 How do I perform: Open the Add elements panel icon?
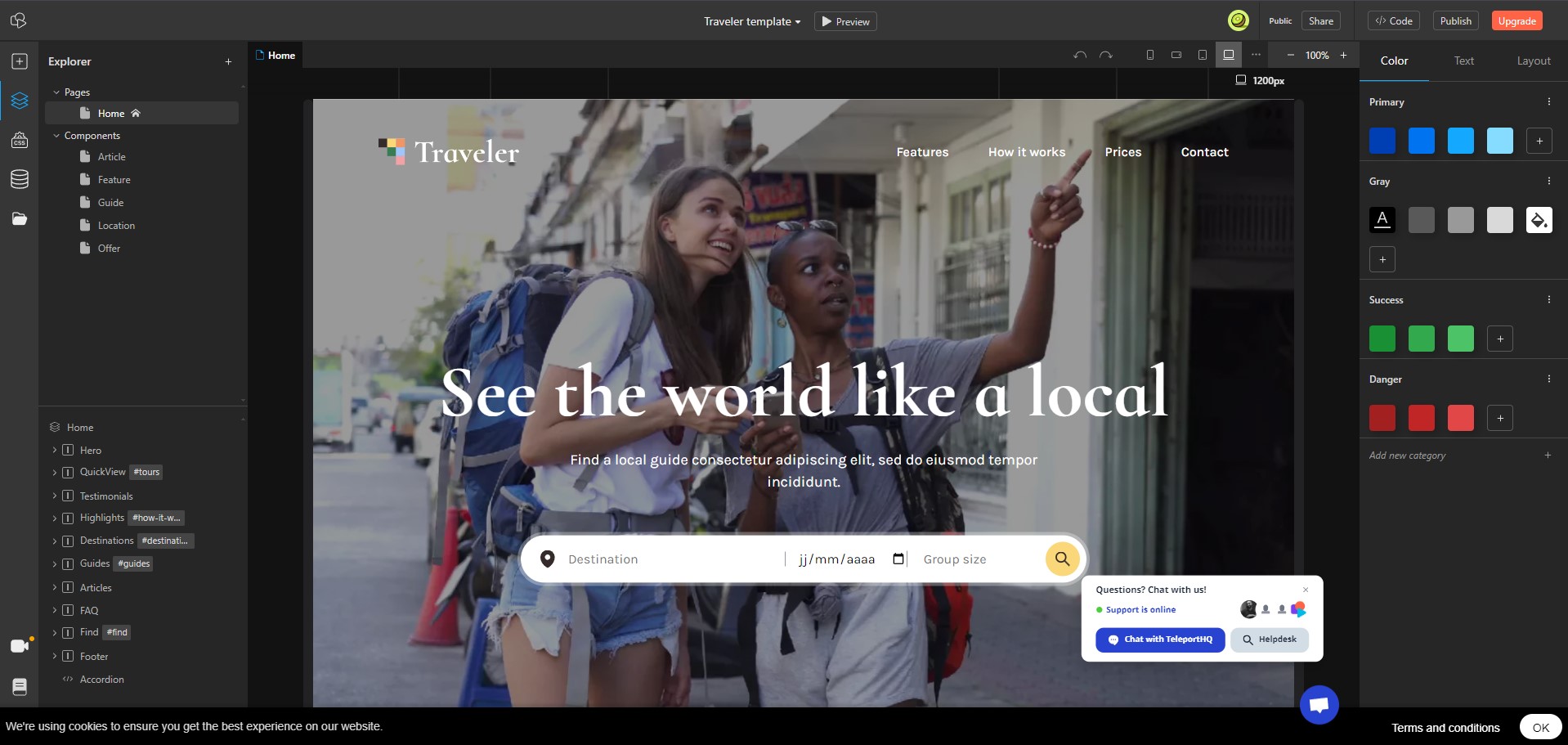[x=20, y=61]
